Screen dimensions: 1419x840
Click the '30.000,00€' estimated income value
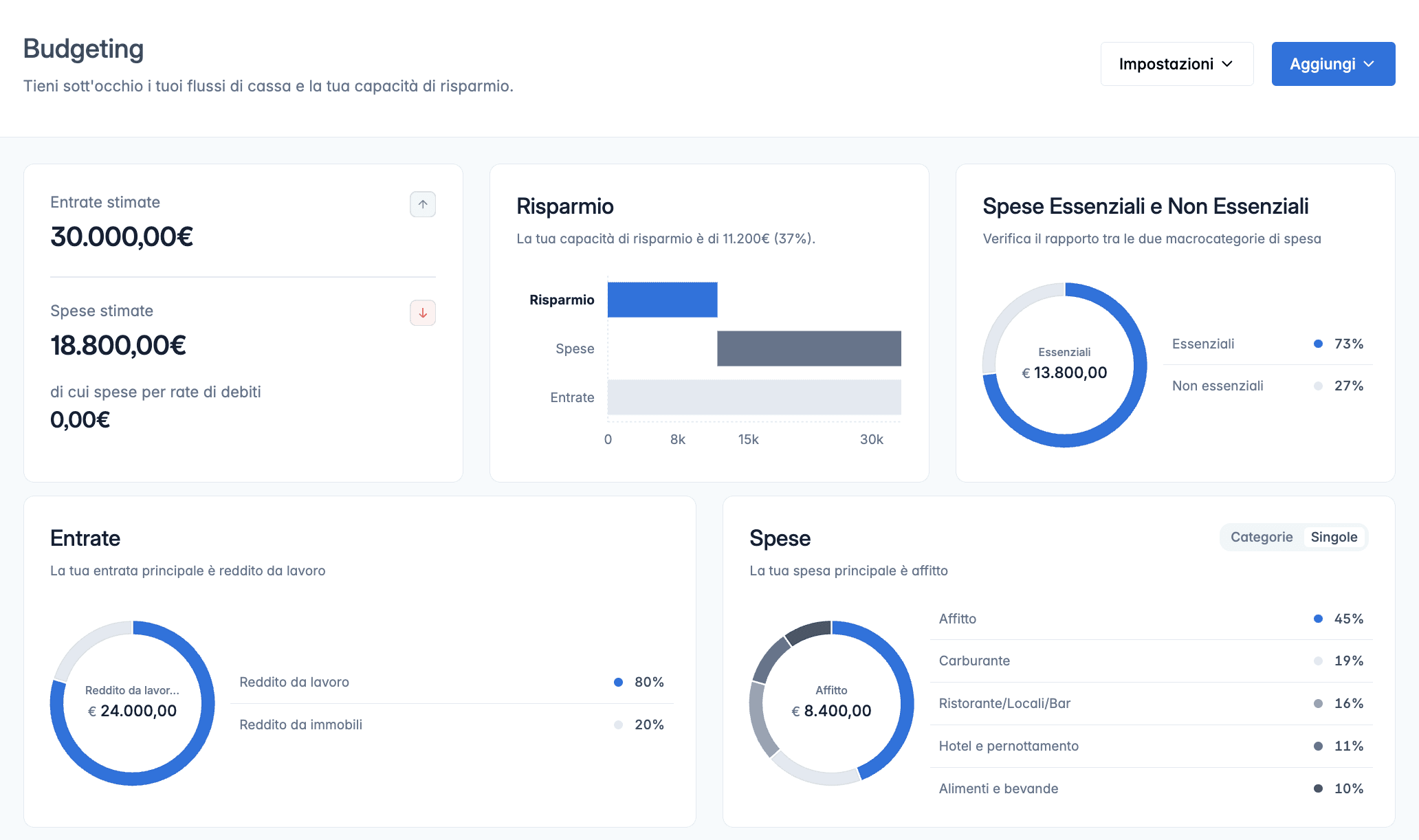click(x=122, y=236)
